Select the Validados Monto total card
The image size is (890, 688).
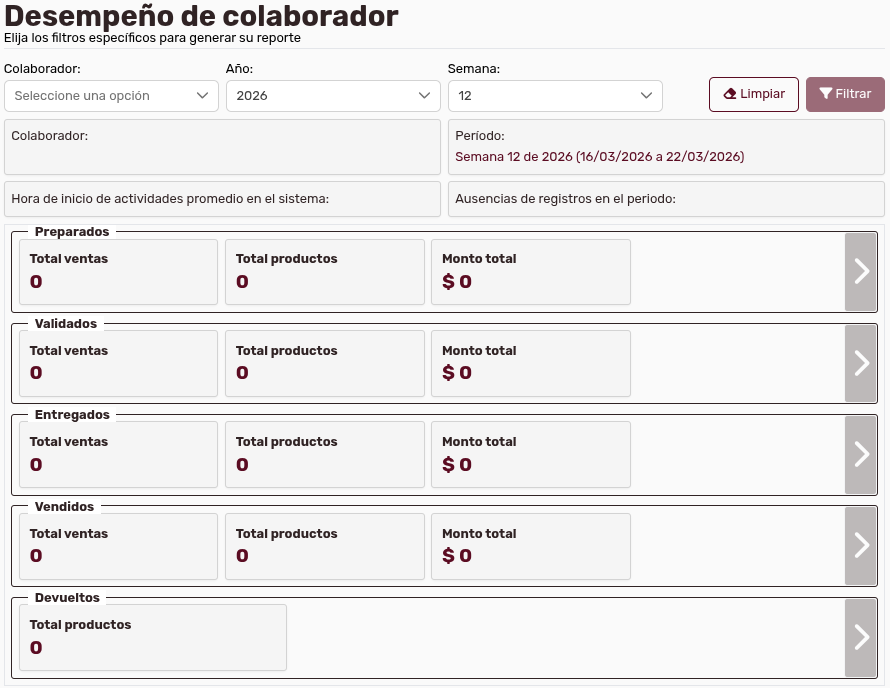tap(530, 363)
